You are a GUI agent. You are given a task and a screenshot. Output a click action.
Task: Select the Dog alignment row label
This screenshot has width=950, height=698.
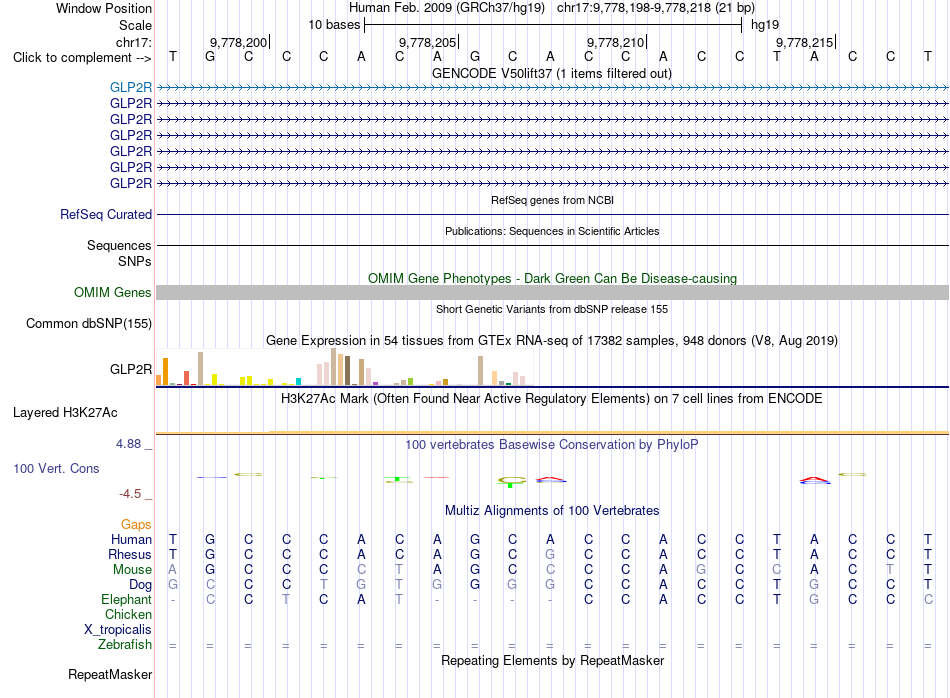pyautogui.click(x=141, y=585)
